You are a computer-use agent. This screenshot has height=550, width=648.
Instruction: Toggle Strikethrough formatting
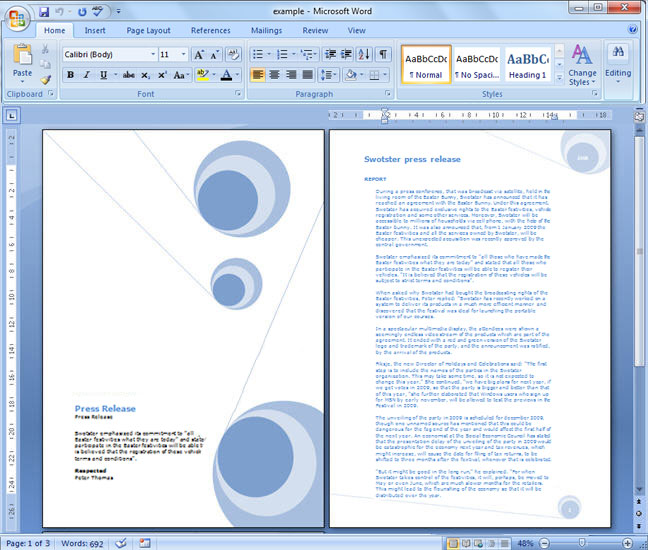pos(128,75)
